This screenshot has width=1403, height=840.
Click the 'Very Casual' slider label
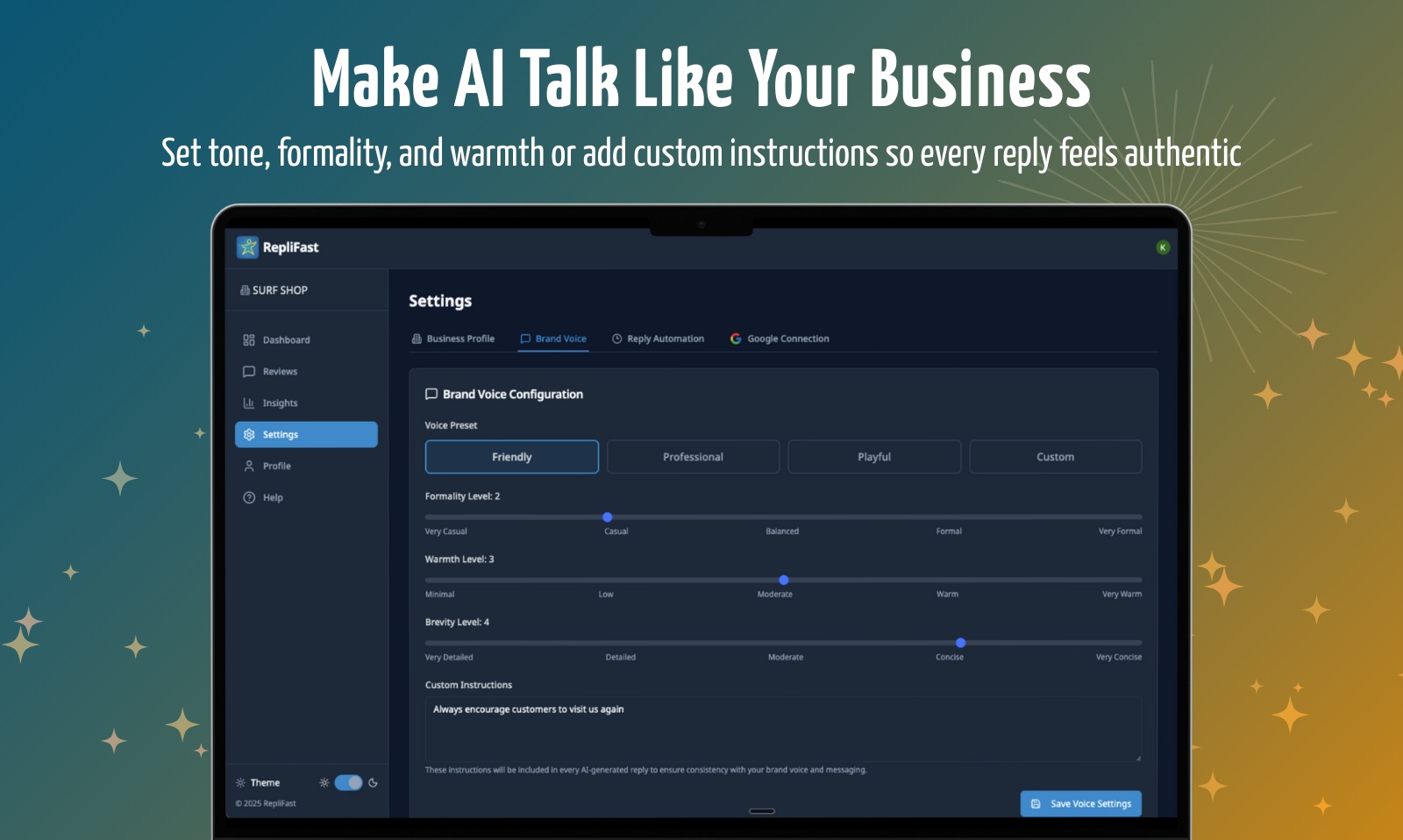[x=446, y=531]
